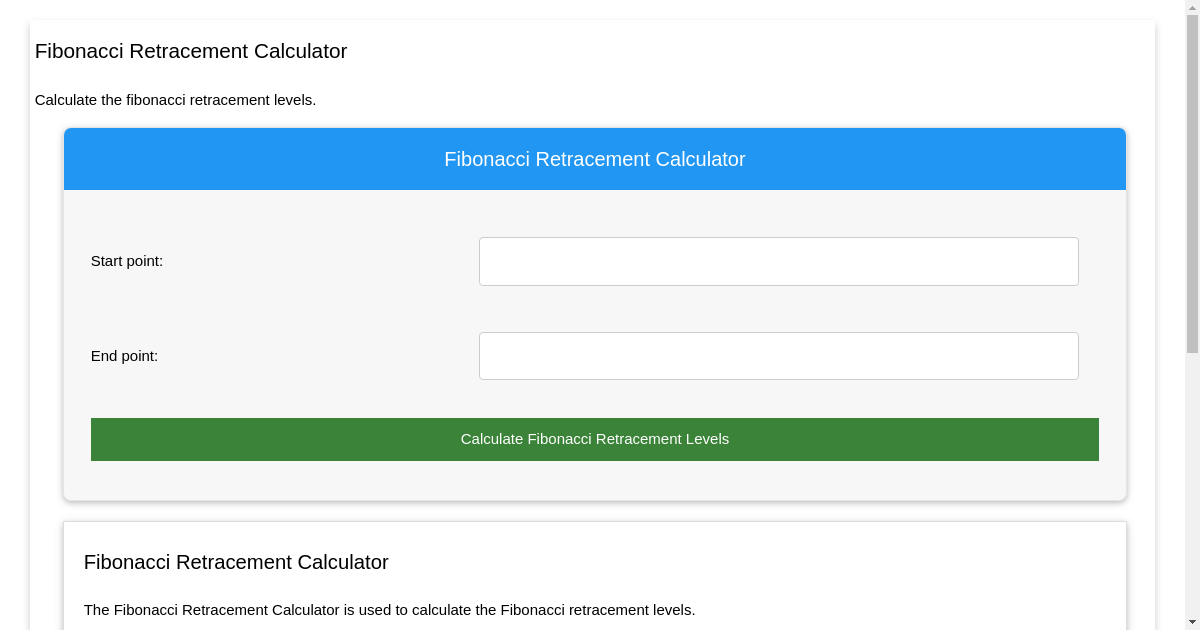Click the scrollbar up arrow
The width and height of the screenshot is (1200, 630).
pyautogui.click(x=1192, y=7)
